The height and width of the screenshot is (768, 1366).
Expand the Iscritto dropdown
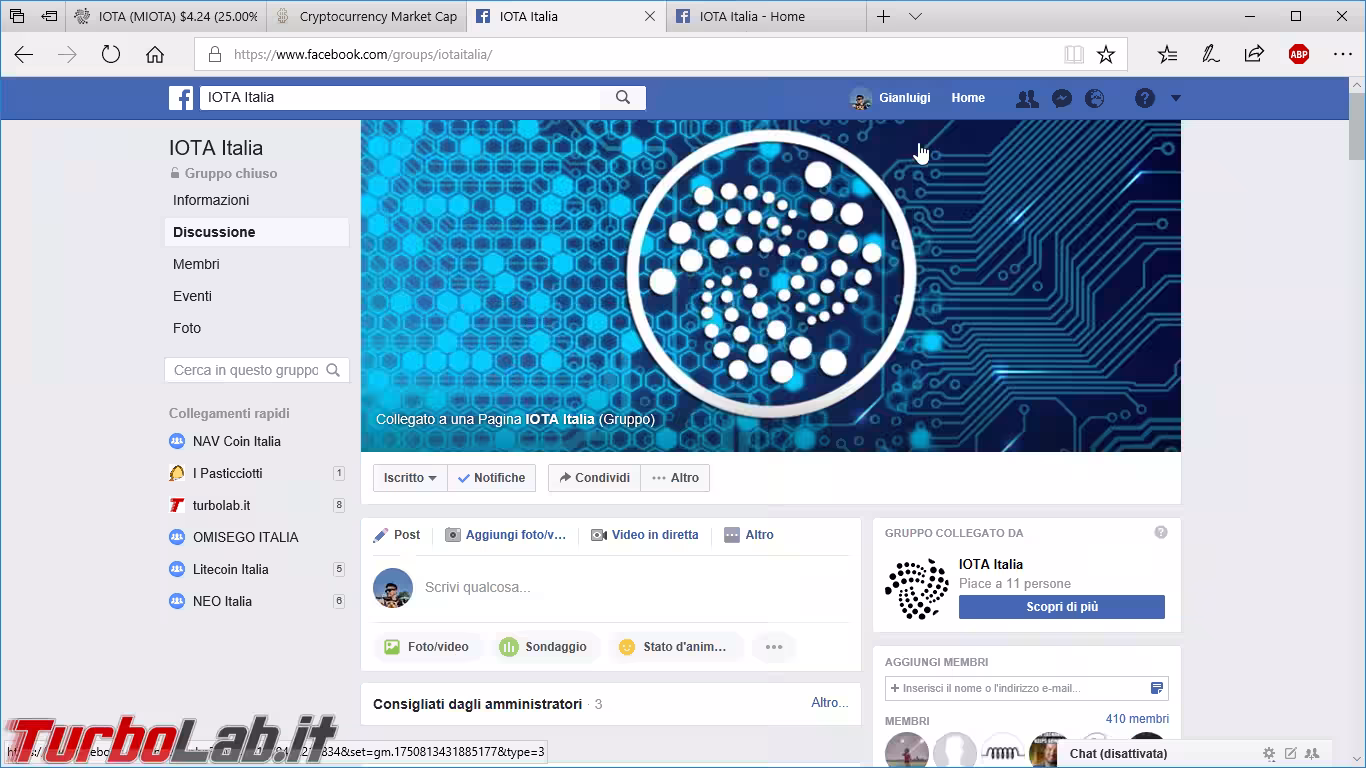click(410, 478)
